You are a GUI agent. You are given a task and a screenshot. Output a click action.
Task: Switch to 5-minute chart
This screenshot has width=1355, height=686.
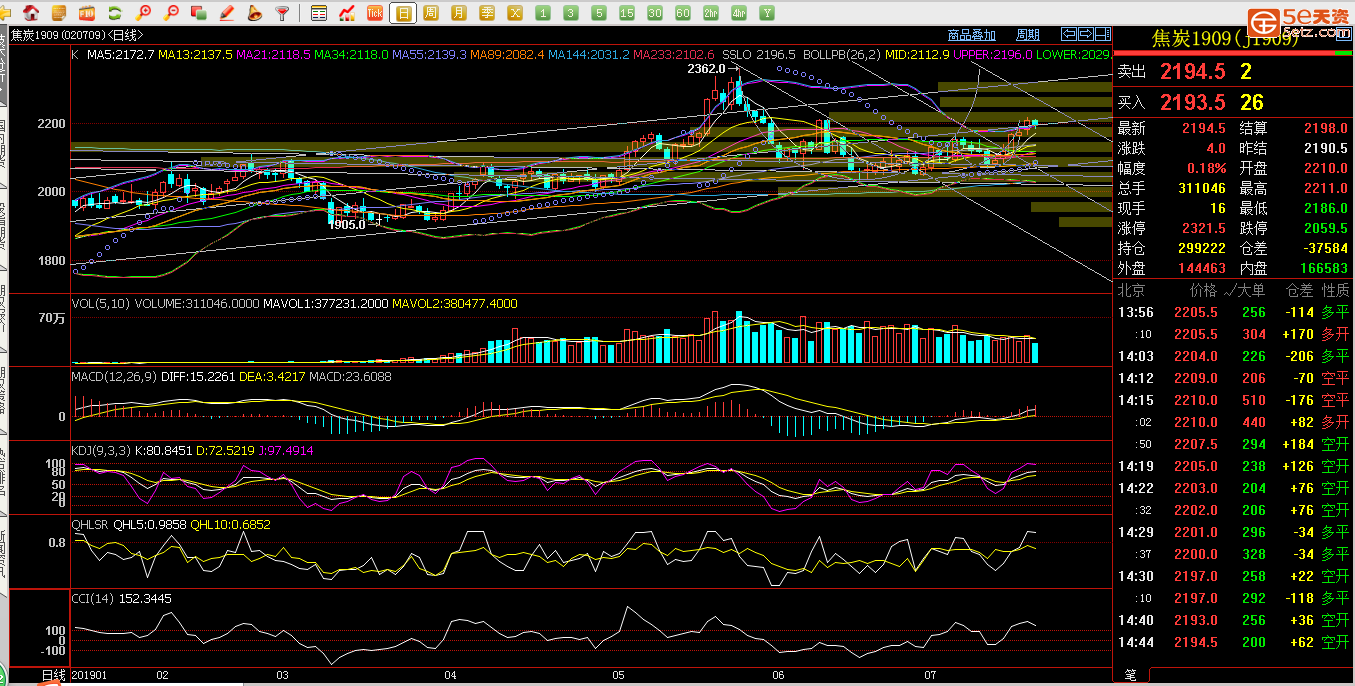pyautogui.click(x=599, y=13)
